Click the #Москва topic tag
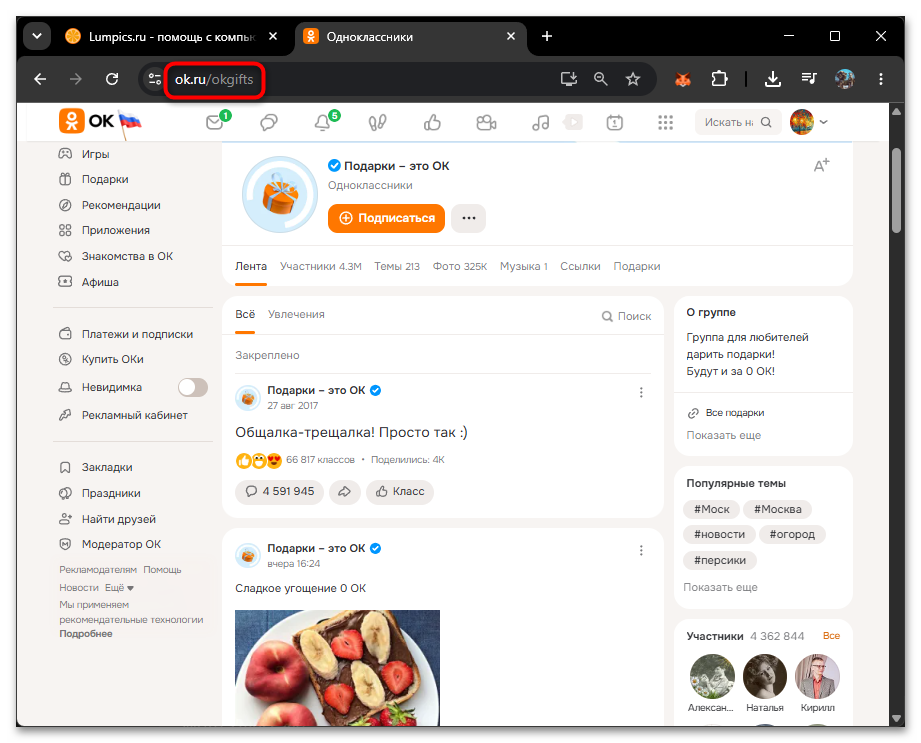The image size is (921, 743). [777, 509]
